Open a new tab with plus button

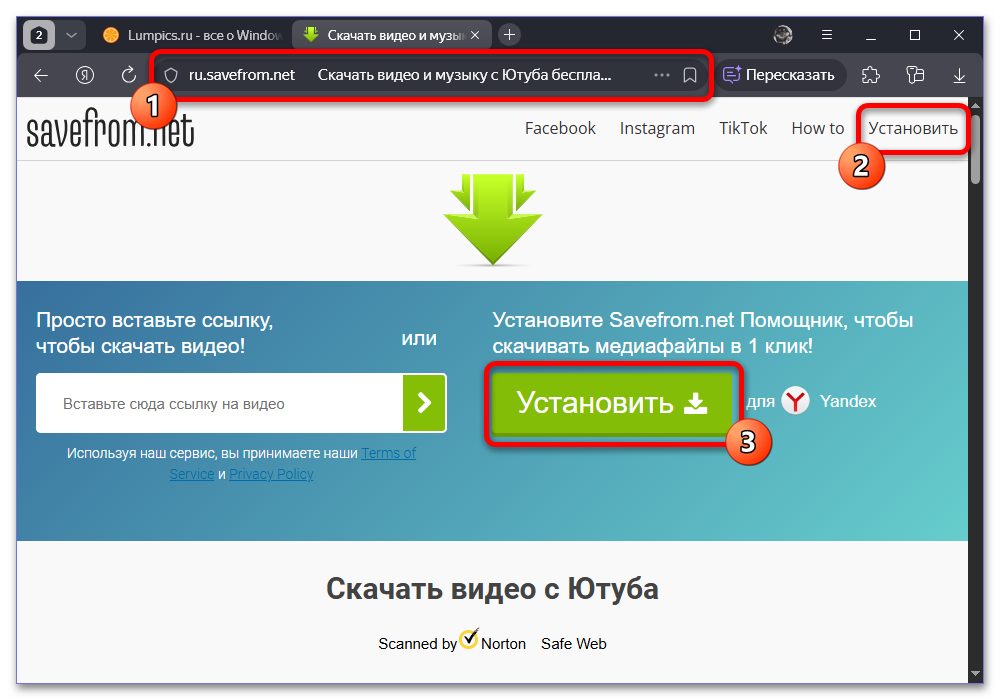coord(509,35)
